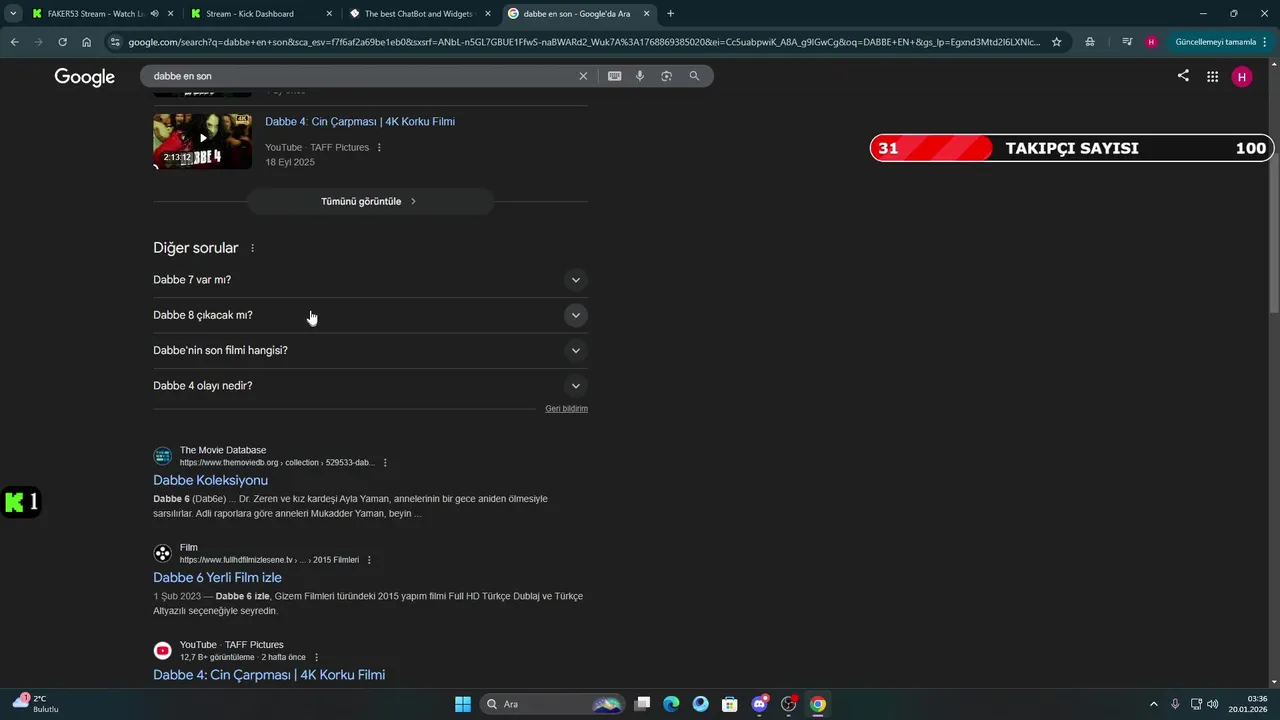Clear the search box with the X icon
Screen dimensions: 1280x720
583,76
